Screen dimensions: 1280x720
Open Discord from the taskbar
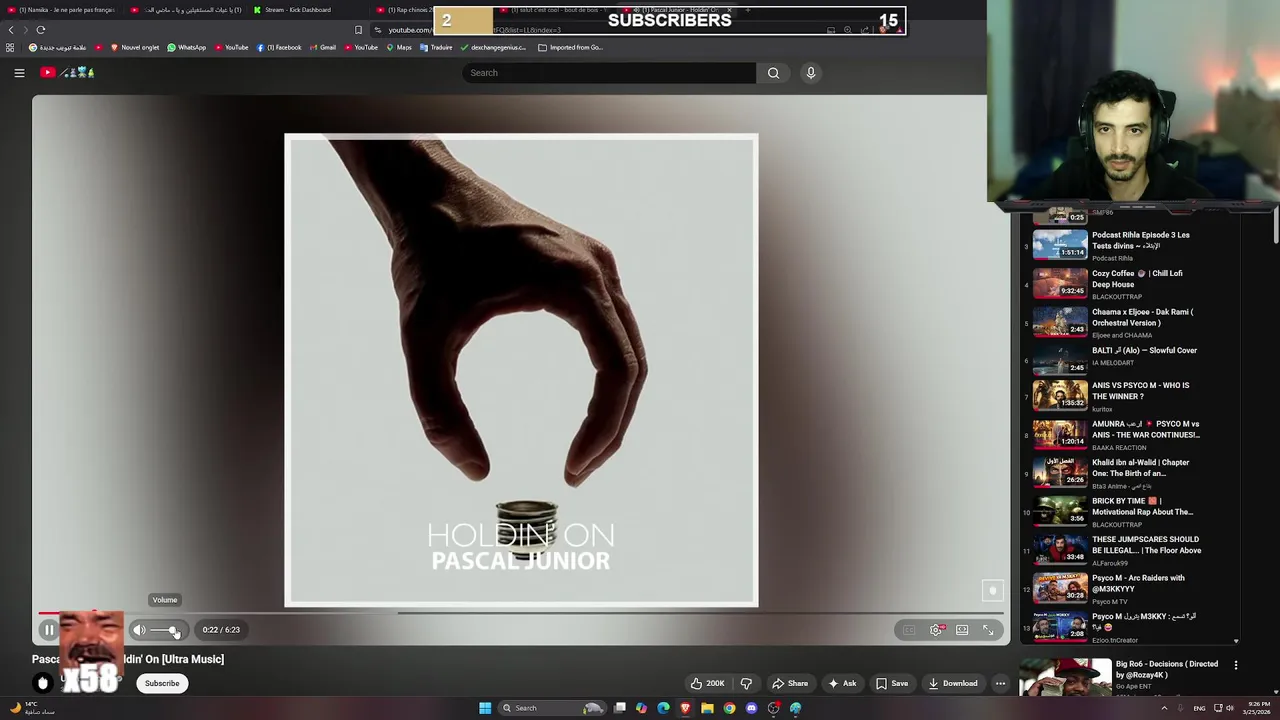tap(751, 708)
